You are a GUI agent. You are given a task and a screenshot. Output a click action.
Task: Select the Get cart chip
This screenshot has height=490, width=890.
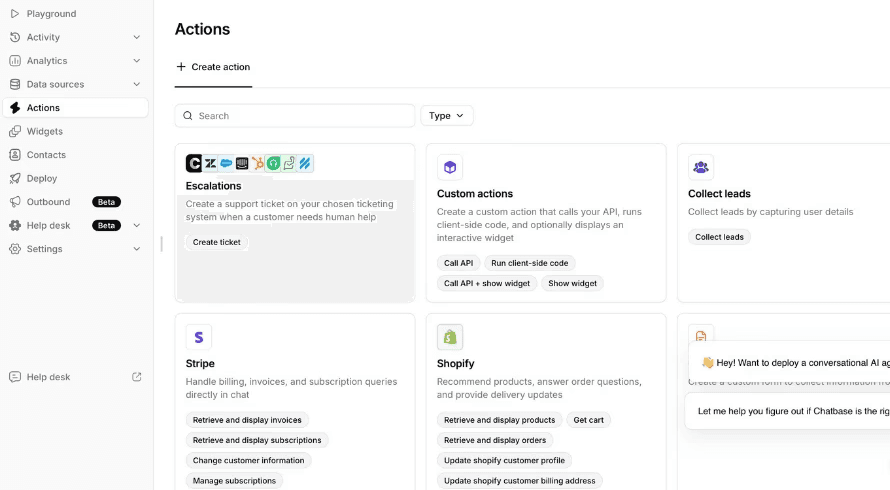pyautogui.click(x=588, y=420)
